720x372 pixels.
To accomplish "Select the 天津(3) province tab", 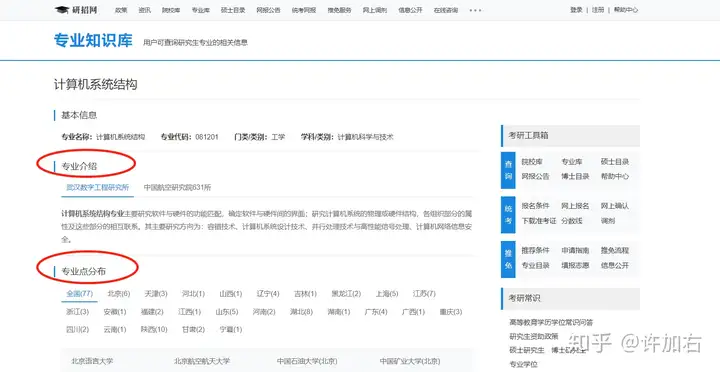I will pyautogui.click(x=156, y=293).
